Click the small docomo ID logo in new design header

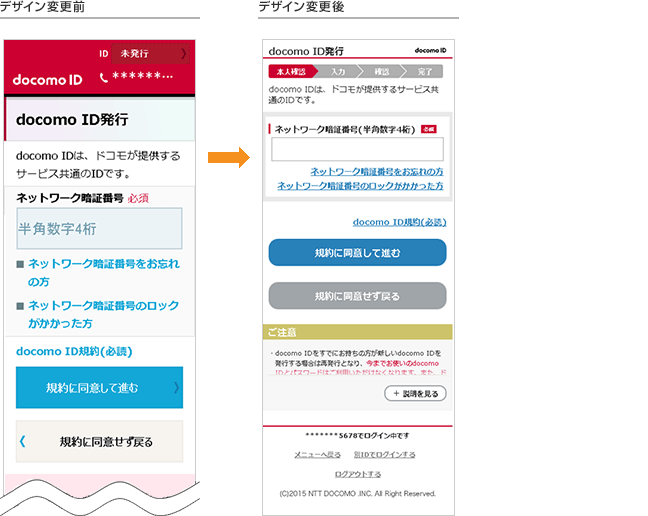tap(430, 50)
